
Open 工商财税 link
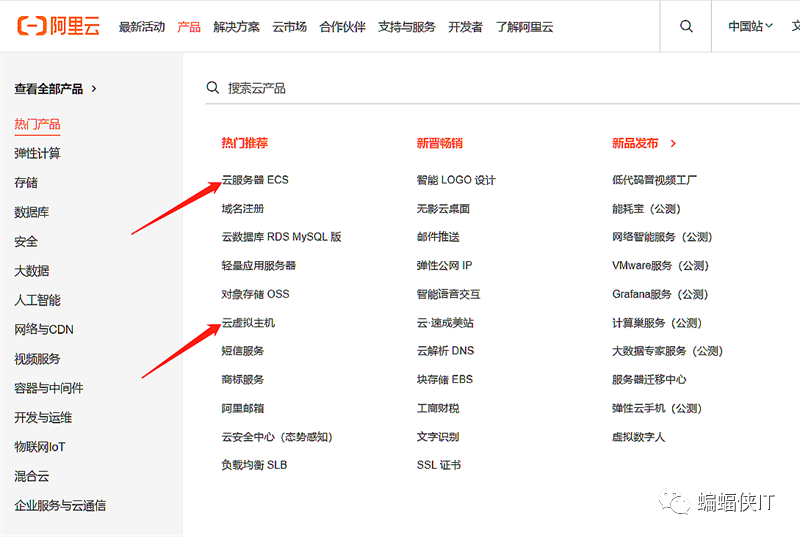[x=438, y=408]
